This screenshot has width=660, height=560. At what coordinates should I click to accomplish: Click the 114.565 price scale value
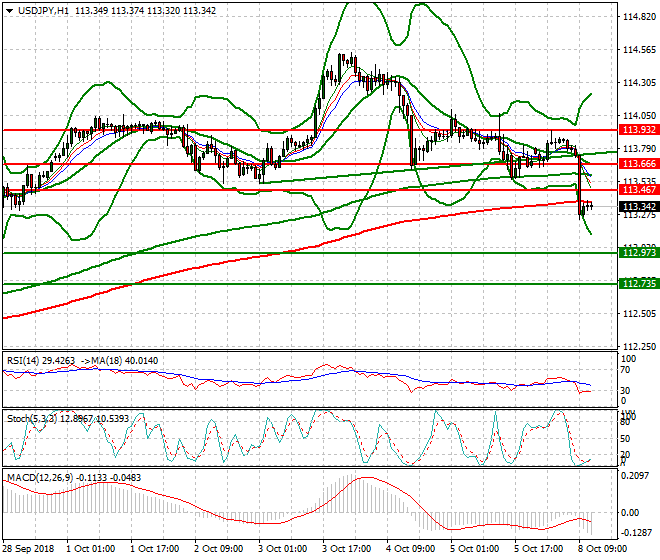pyautogui.click(x=639, y=50)
